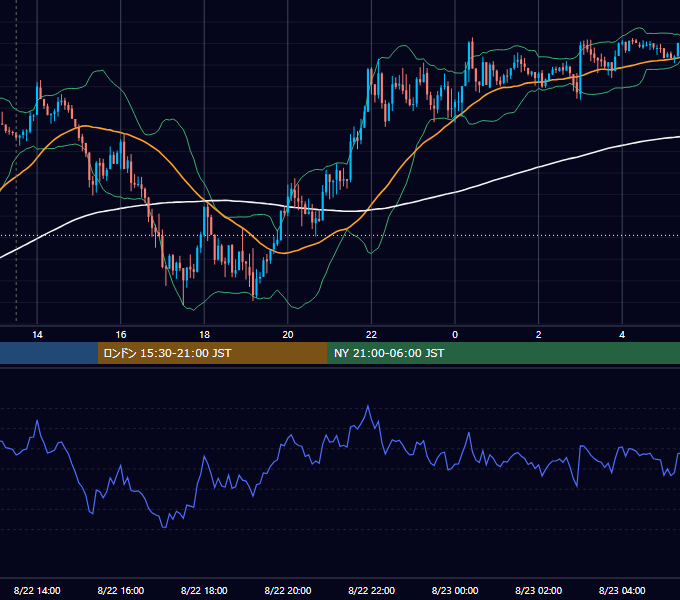Click the 8/23 02:00 date label

tap(539, 590)
